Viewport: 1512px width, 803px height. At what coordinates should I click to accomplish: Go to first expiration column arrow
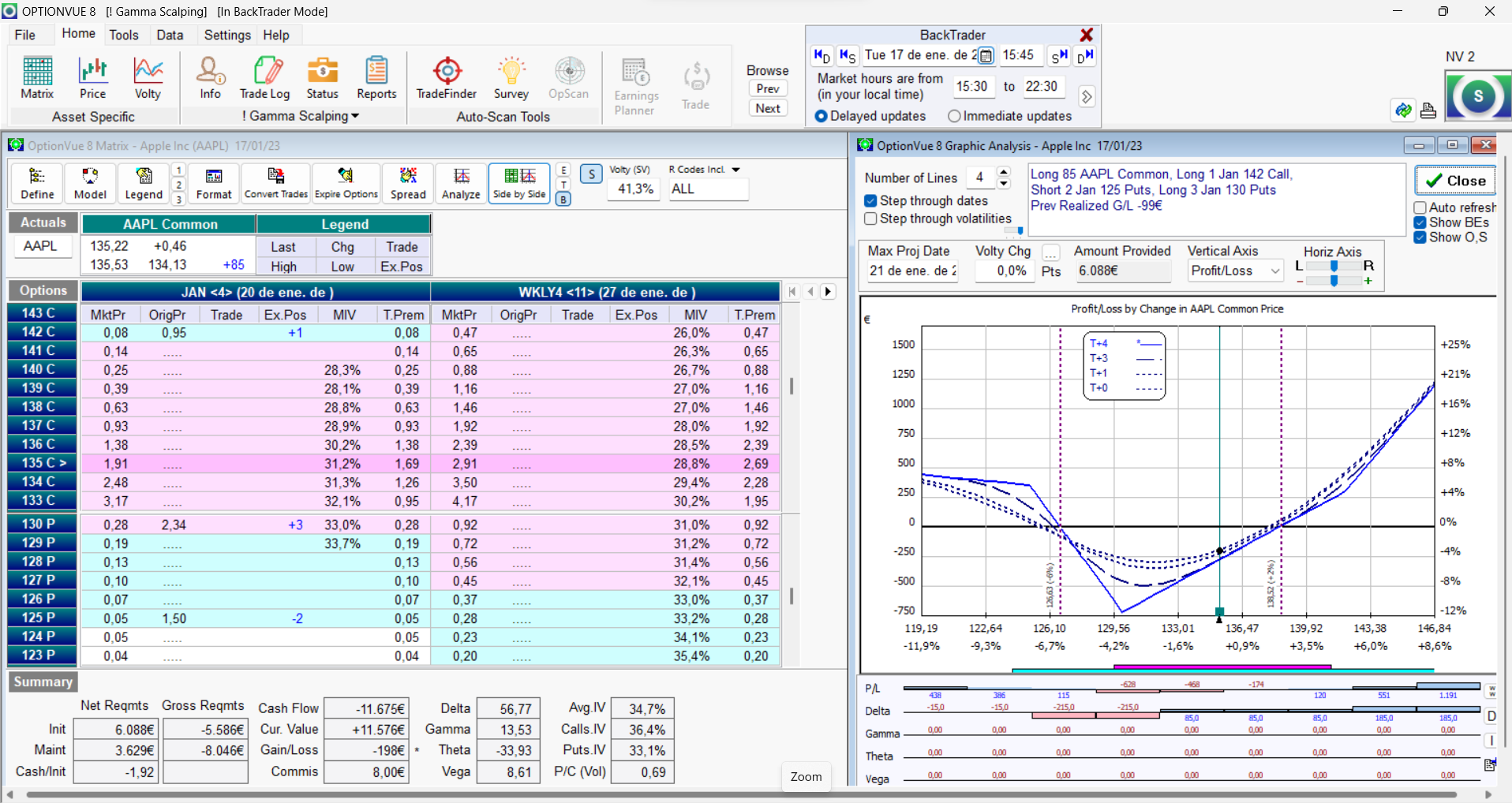pos(792,292)
